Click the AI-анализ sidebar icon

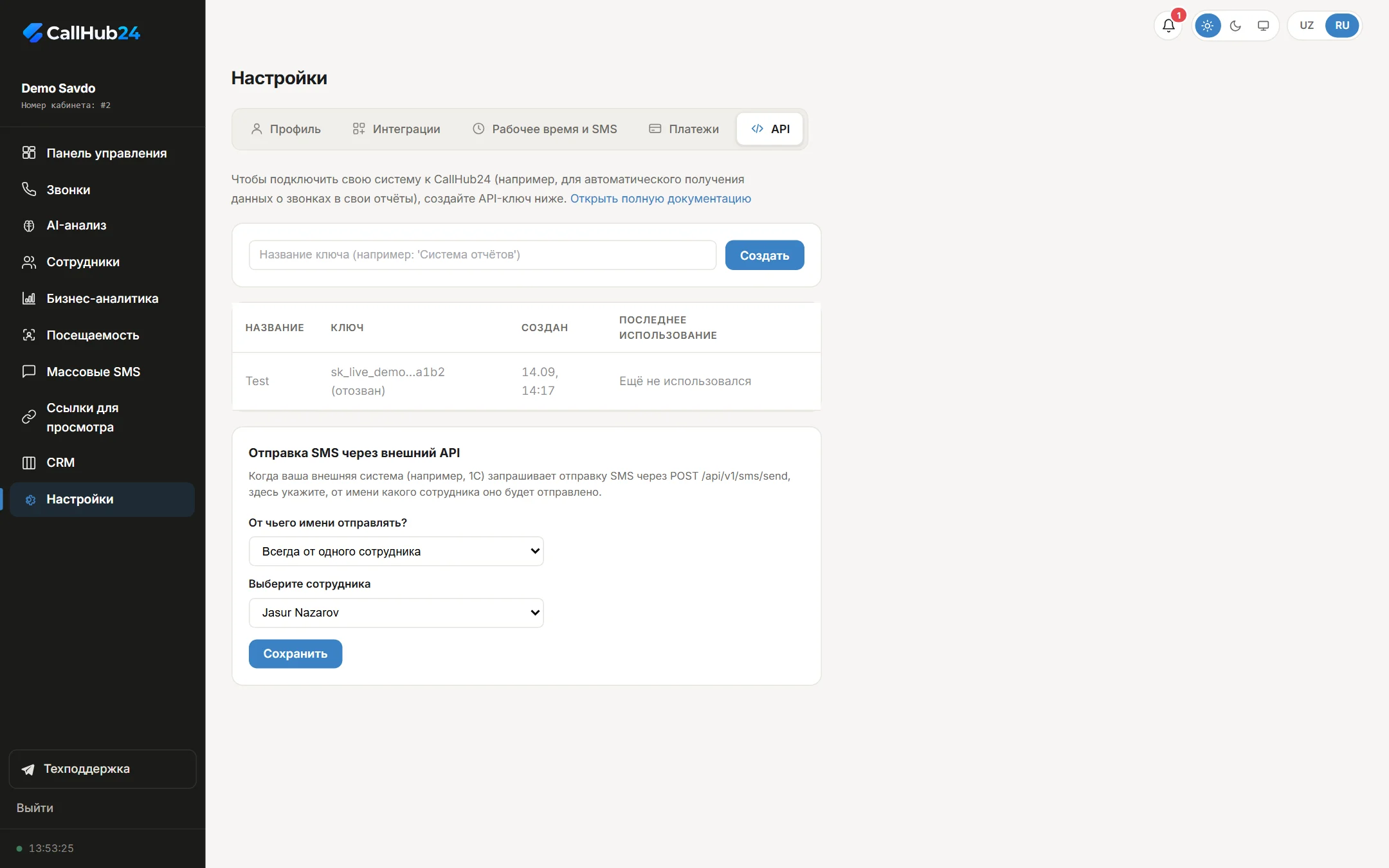29,226
